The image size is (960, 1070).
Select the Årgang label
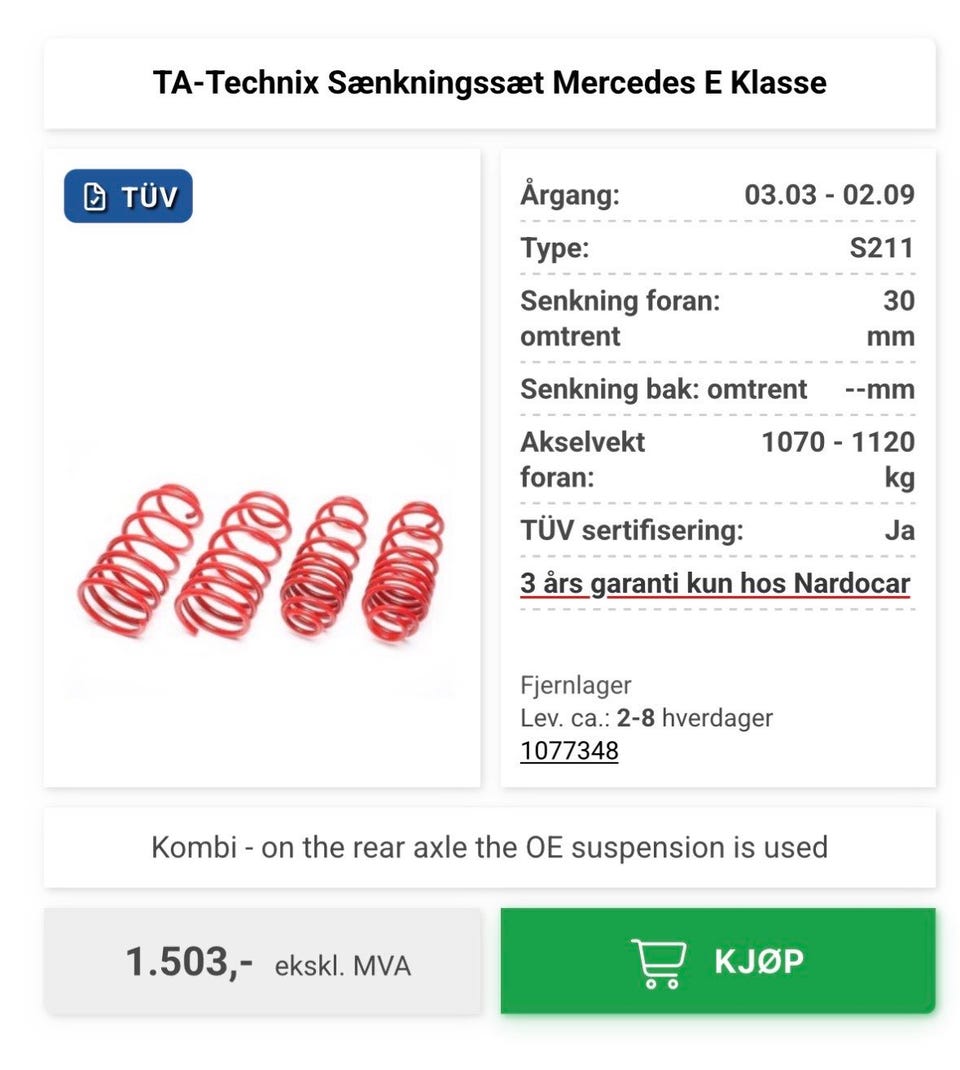click(x=570, y=195)
